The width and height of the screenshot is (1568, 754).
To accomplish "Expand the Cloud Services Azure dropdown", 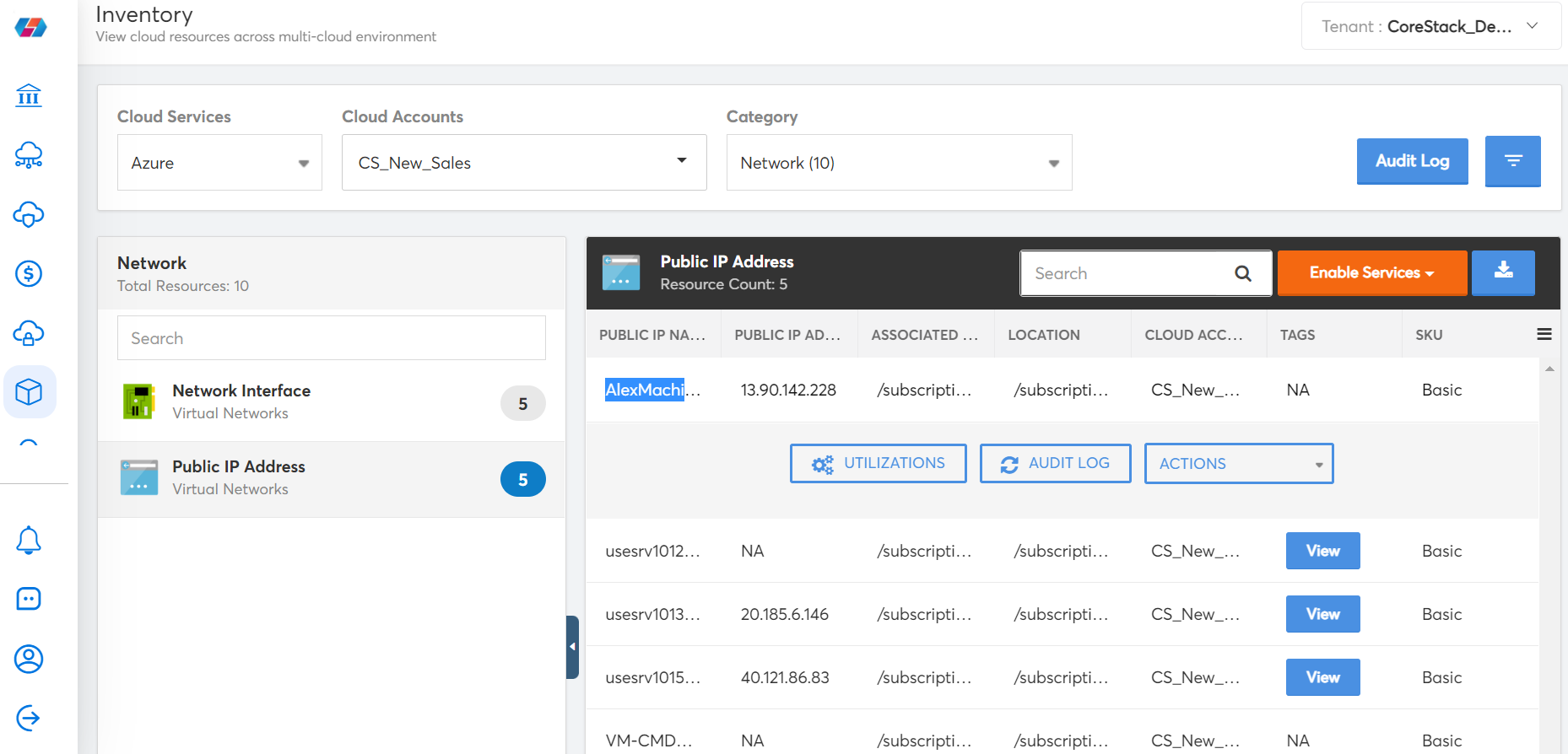I will (219, 163).
